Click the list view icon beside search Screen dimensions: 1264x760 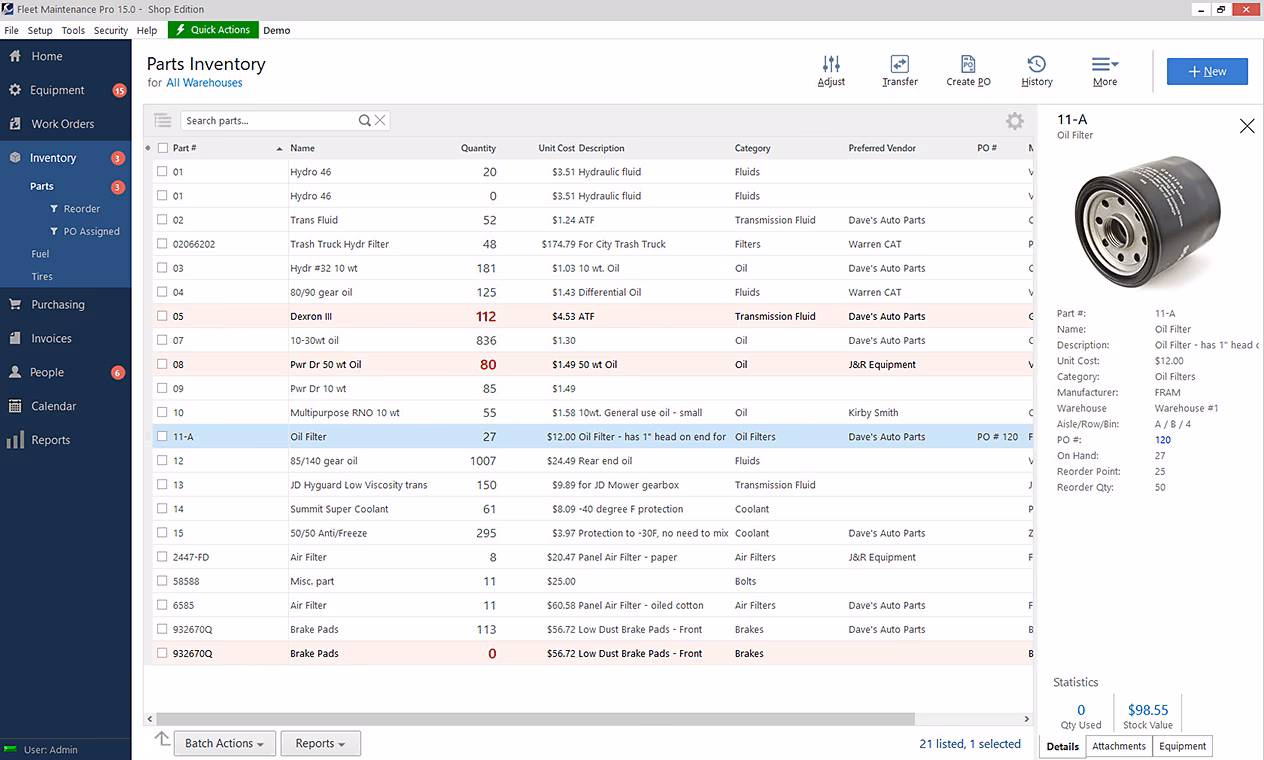click(x=162, y=121)
